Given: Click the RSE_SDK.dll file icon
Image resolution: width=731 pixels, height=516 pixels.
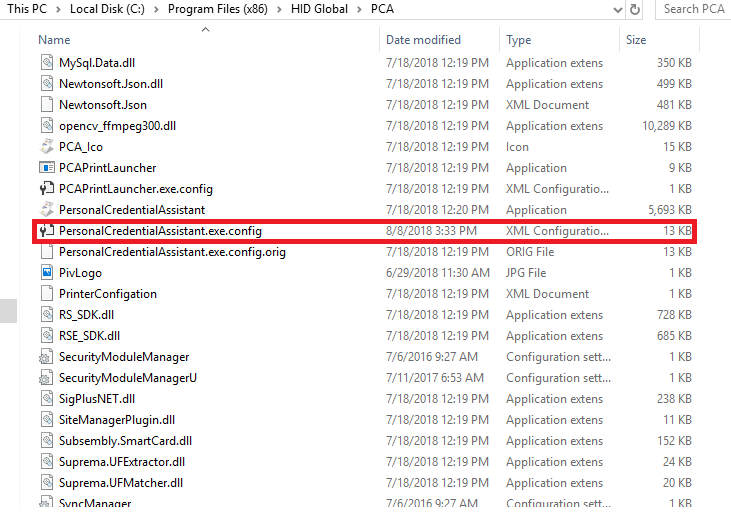Looking at the screenshot, I should pyautogui.click(x=47, y=336).
